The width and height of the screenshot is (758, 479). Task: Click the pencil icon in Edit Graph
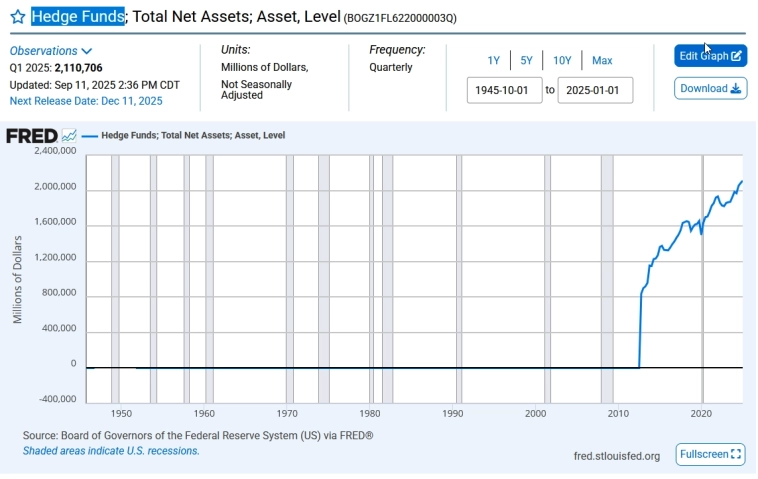coord(737,56)
